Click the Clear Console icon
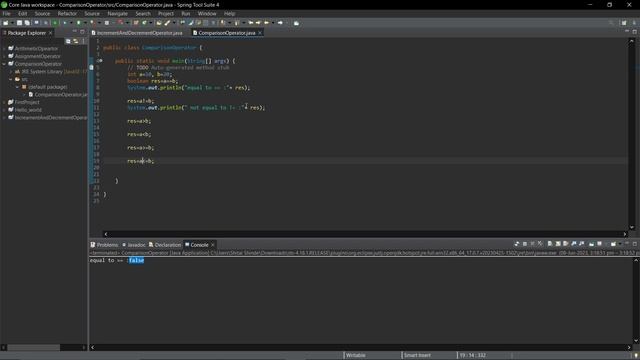Viewport: 640px width, 360px height. (549, 244)
